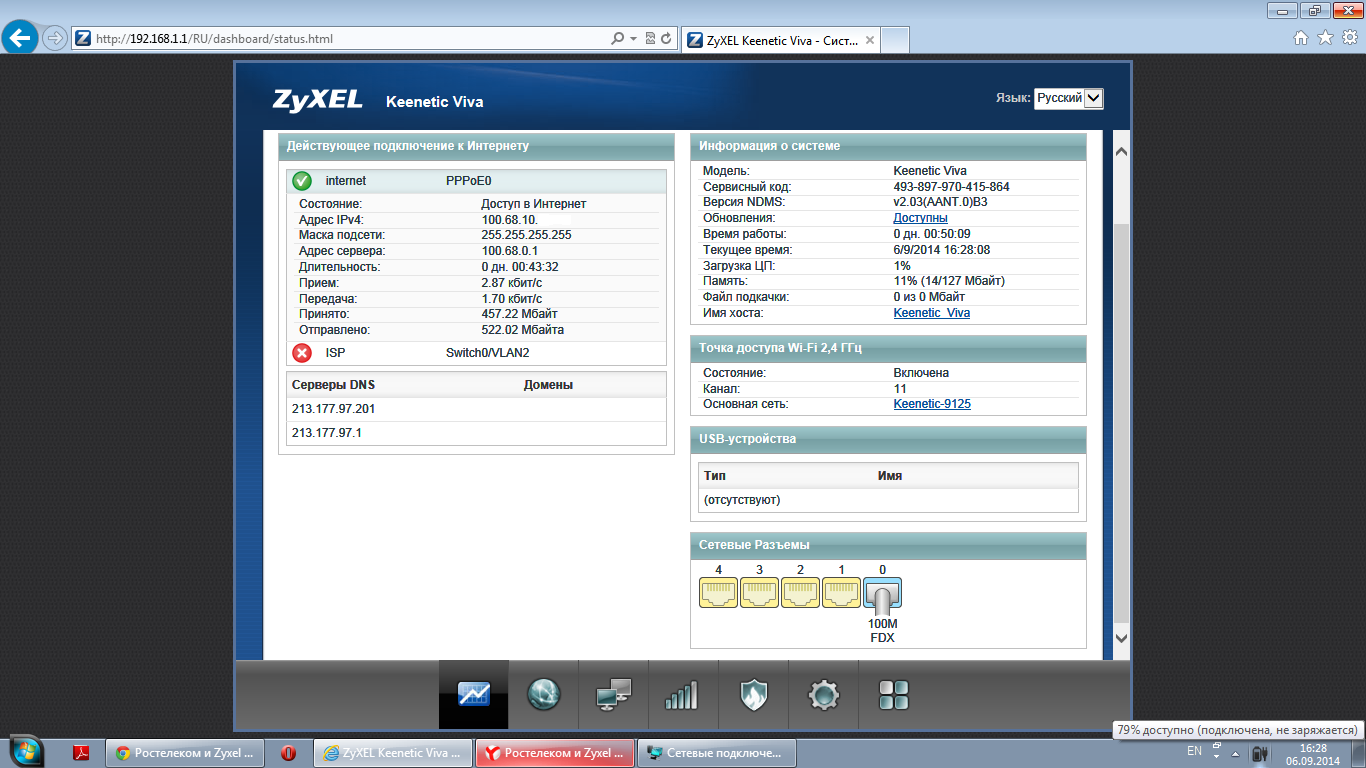
Task: Click the compatibility view icon in address bar
Action: coord(651,39)
